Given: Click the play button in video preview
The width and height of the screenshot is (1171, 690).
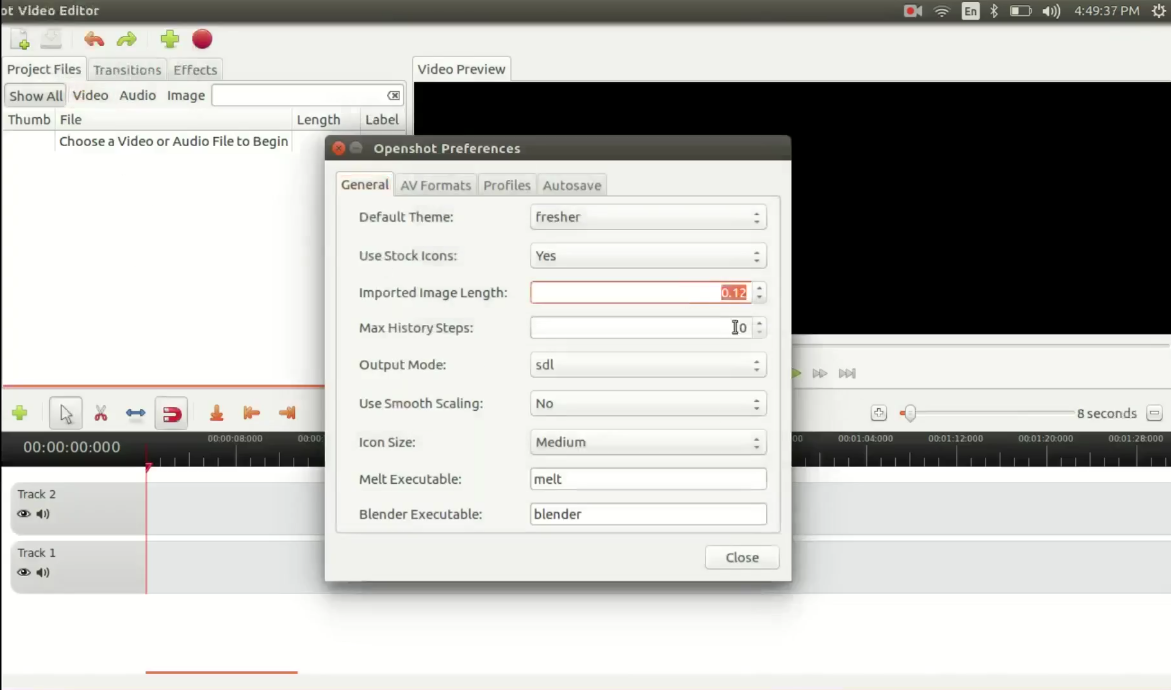Looking at the screenshot, I should tap(796, 373).
